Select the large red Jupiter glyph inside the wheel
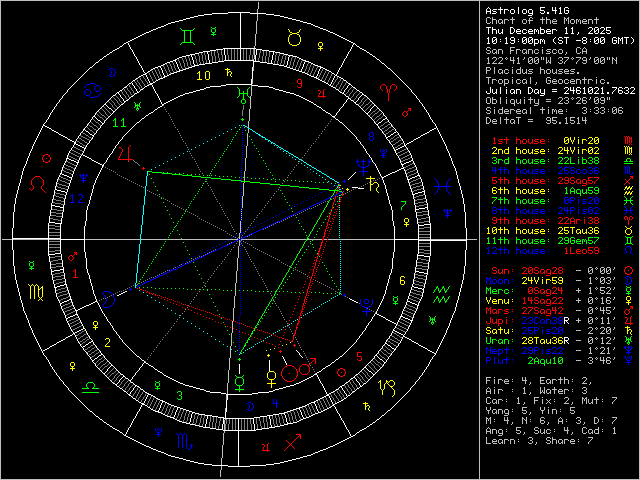 [x=126, y=154]
